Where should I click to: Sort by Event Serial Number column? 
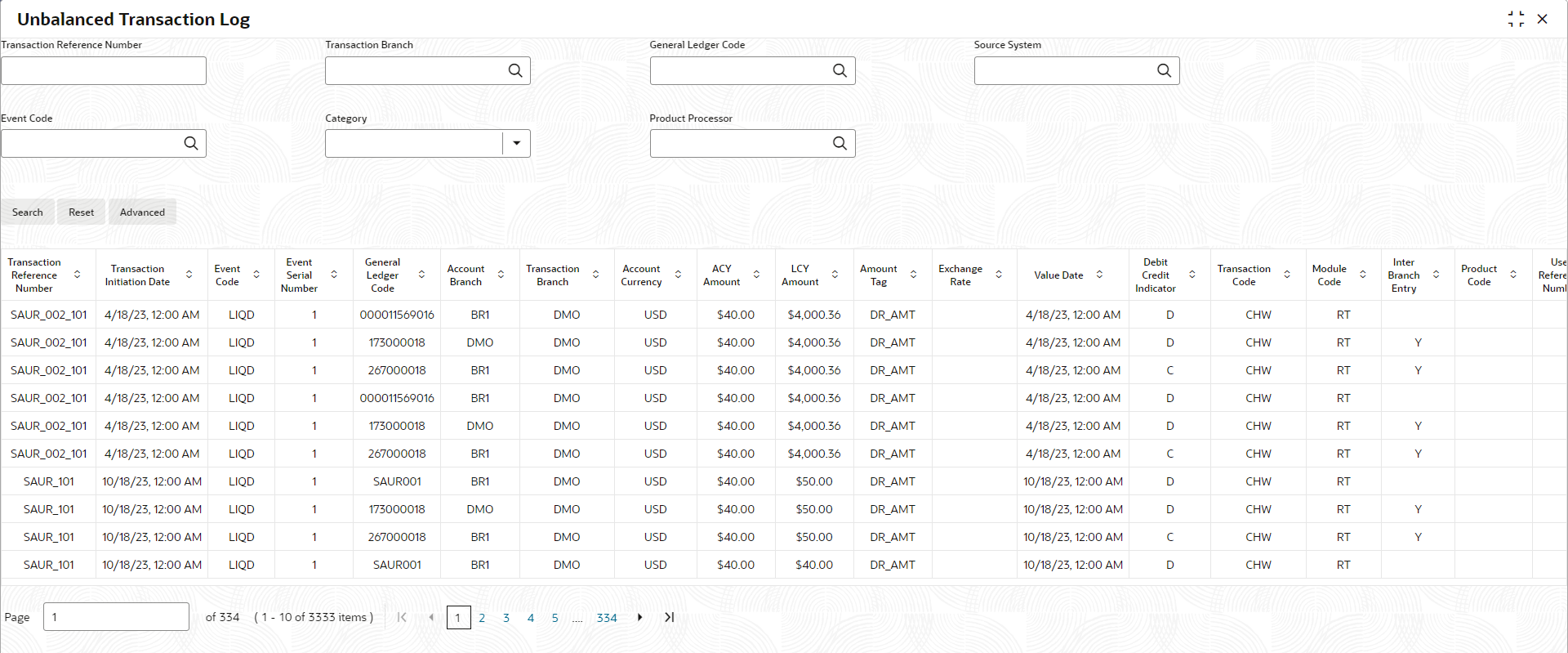[x=334, y=275]
